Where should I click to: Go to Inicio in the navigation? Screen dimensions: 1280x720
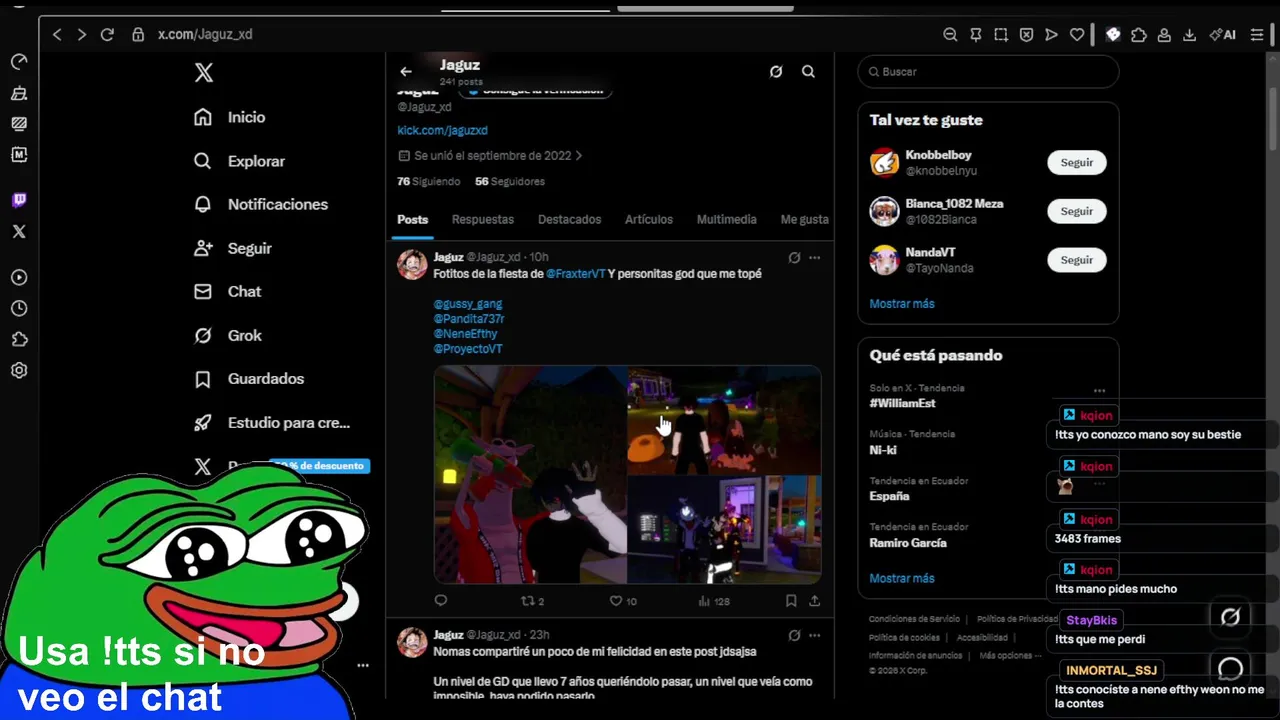[230, 117]
